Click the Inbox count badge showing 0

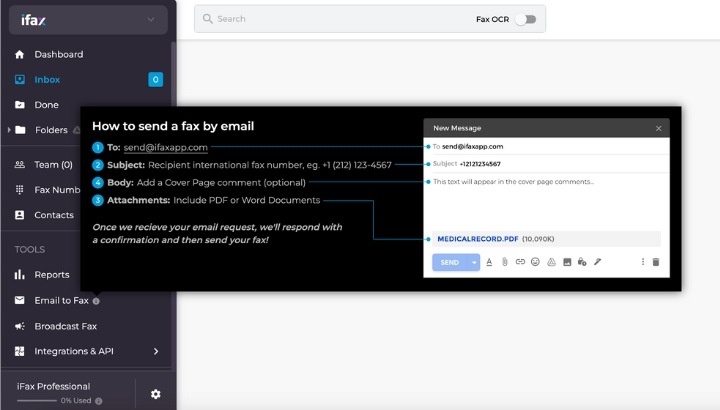click(x=156, y=79)
